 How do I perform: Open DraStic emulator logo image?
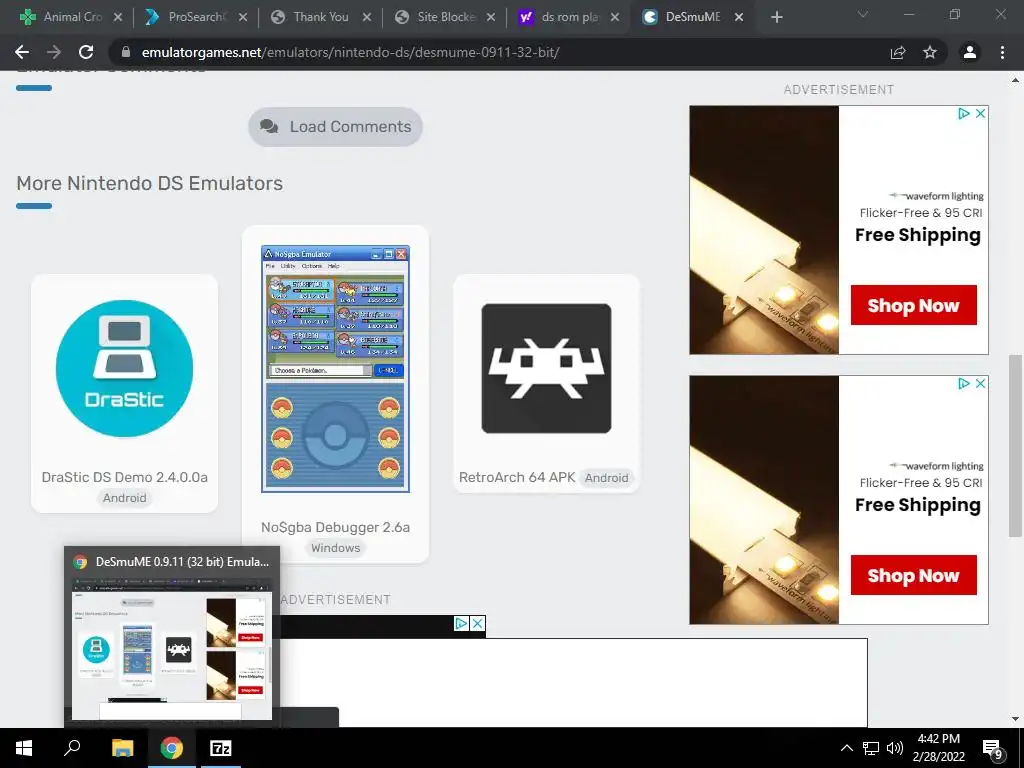coord(124,368)
